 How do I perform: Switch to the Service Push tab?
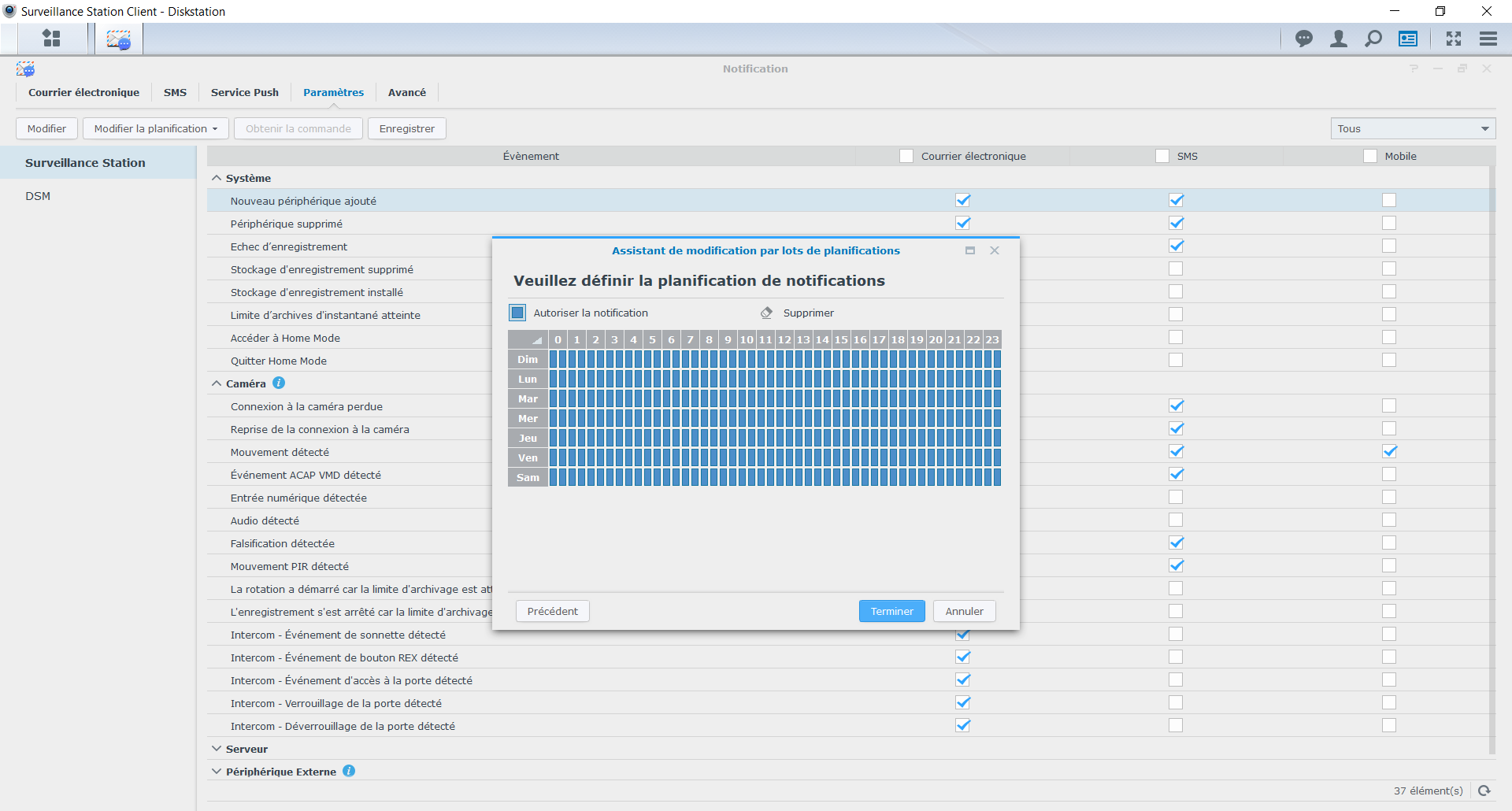pyautogui.click(x=244, y=93)
